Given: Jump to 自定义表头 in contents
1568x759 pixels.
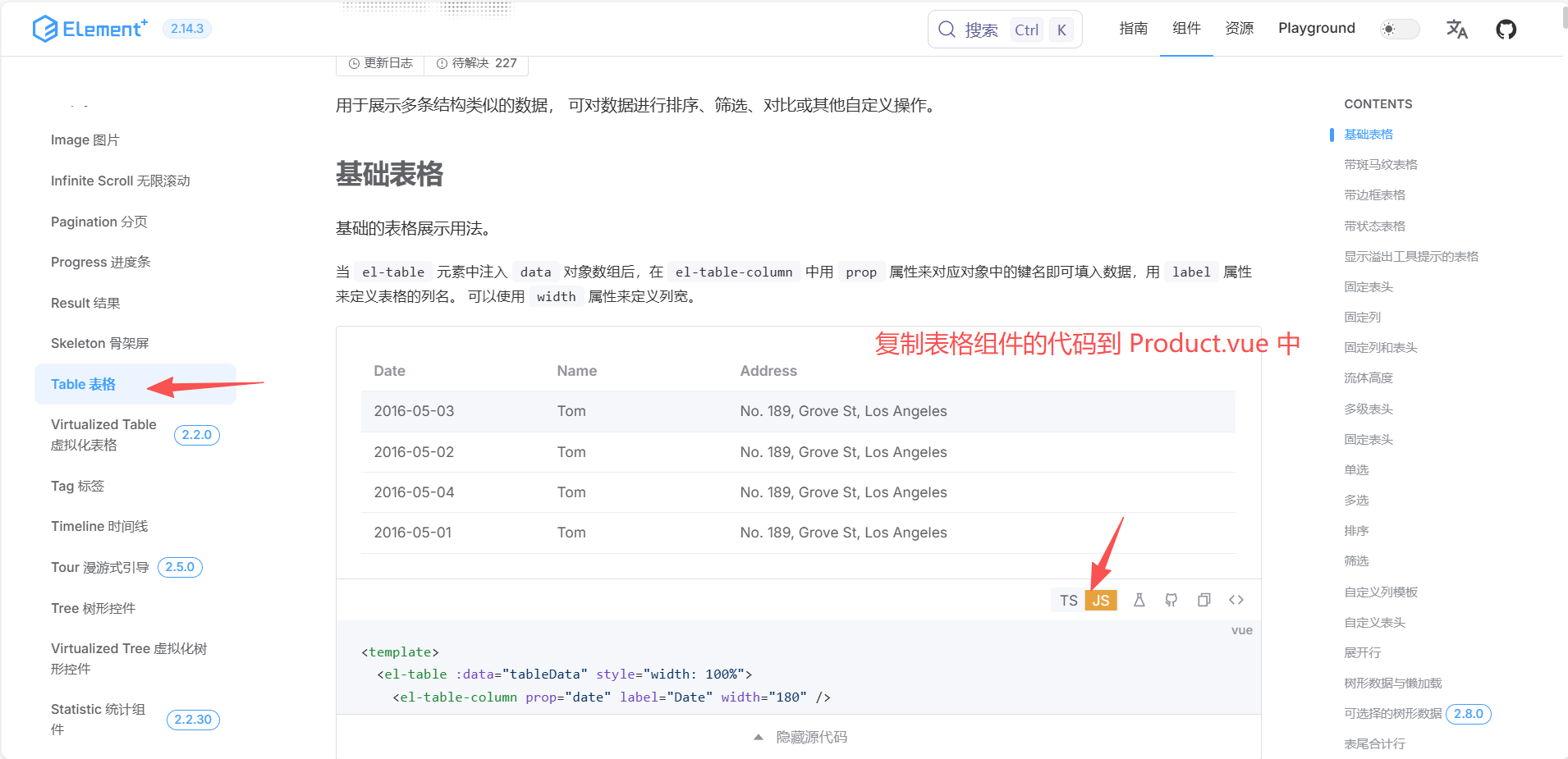Looking at the screenshot, I should tap(1374, 622).
